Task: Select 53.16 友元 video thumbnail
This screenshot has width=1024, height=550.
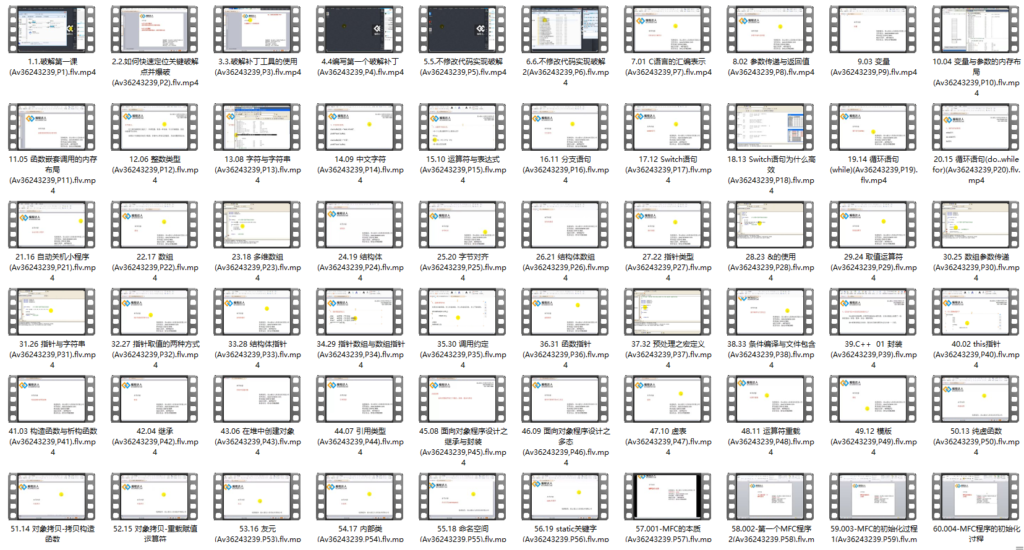Action: click(257, 496)
